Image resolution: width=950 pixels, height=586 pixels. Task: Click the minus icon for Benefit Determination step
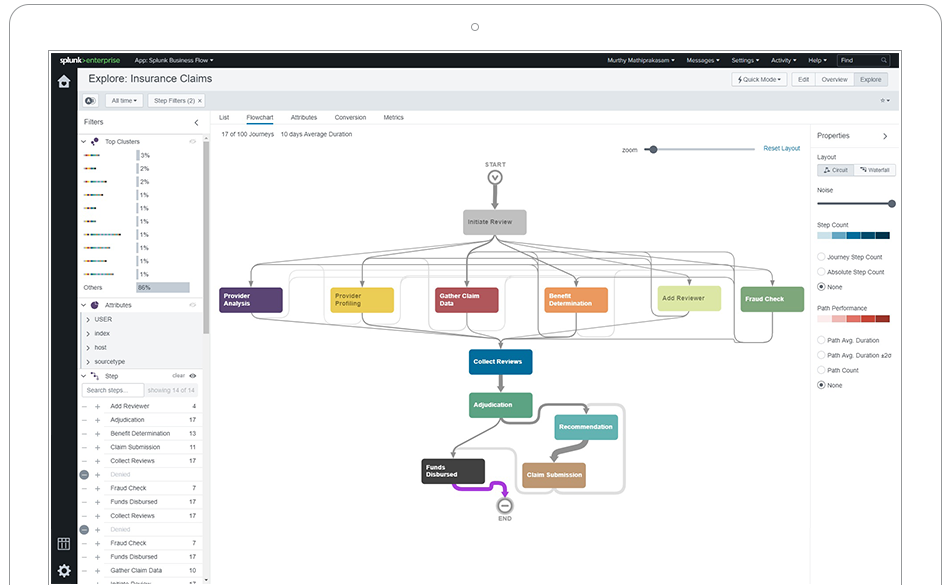[x=84, y=434]
